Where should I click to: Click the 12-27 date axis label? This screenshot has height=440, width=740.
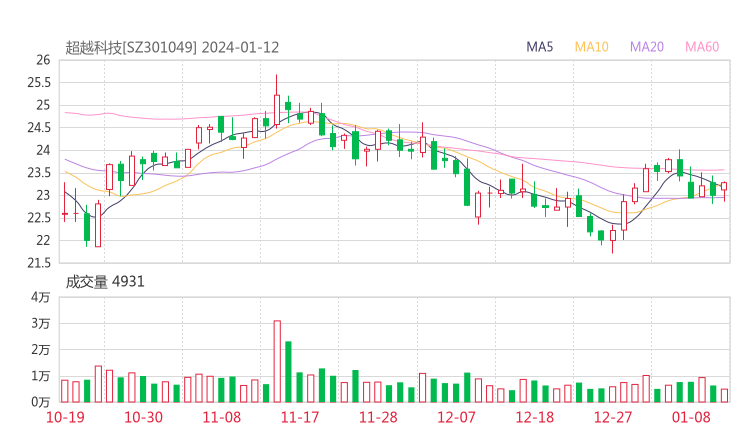click(x=613, y=417)
